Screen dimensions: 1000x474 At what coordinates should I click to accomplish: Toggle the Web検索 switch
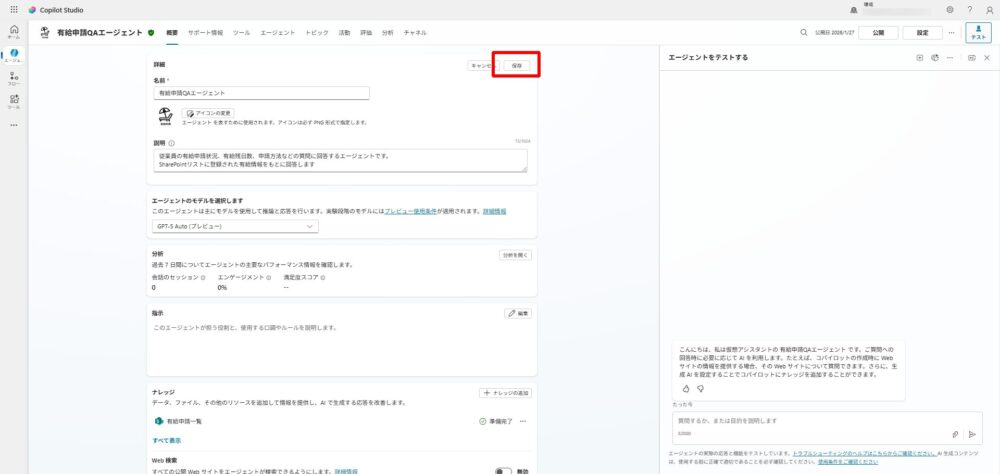(x=504, y=470)
